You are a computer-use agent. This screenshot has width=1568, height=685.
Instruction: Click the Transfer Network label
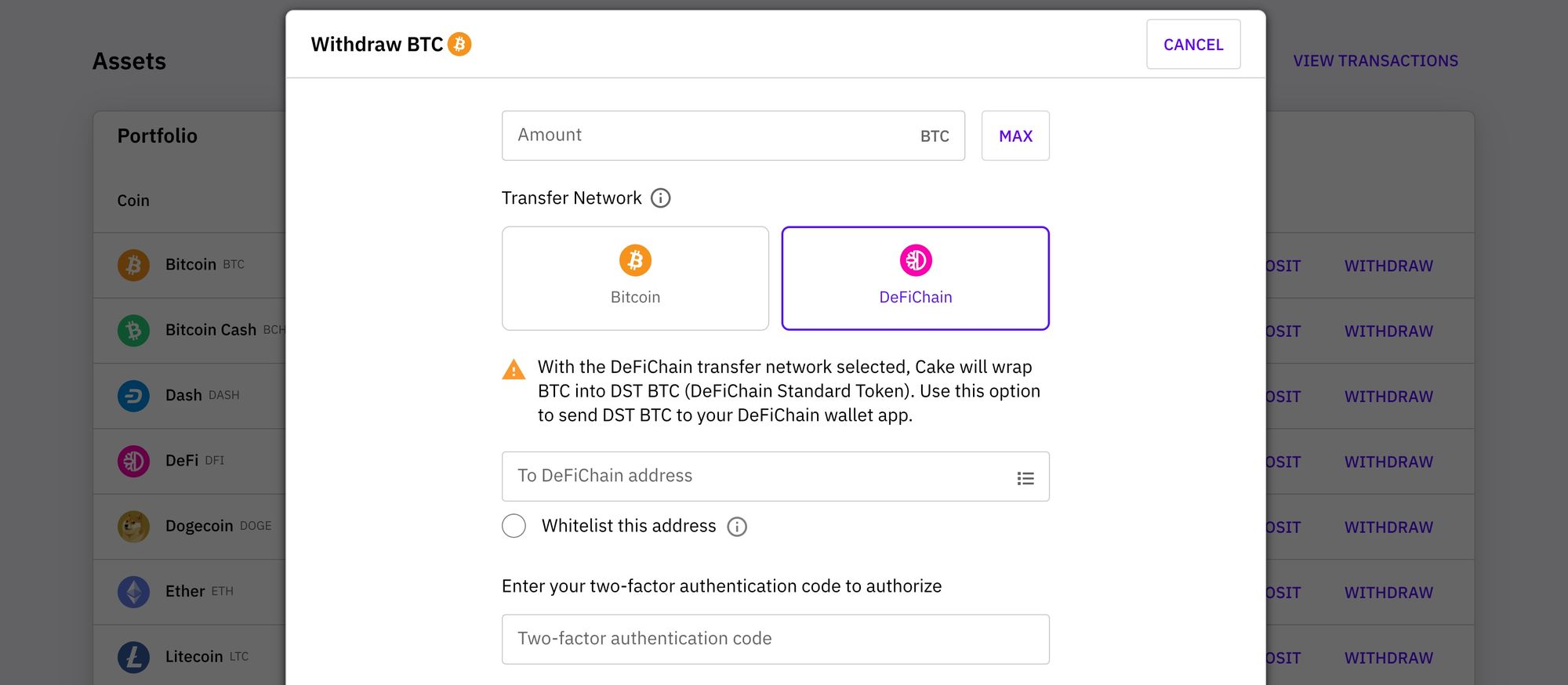572,198
